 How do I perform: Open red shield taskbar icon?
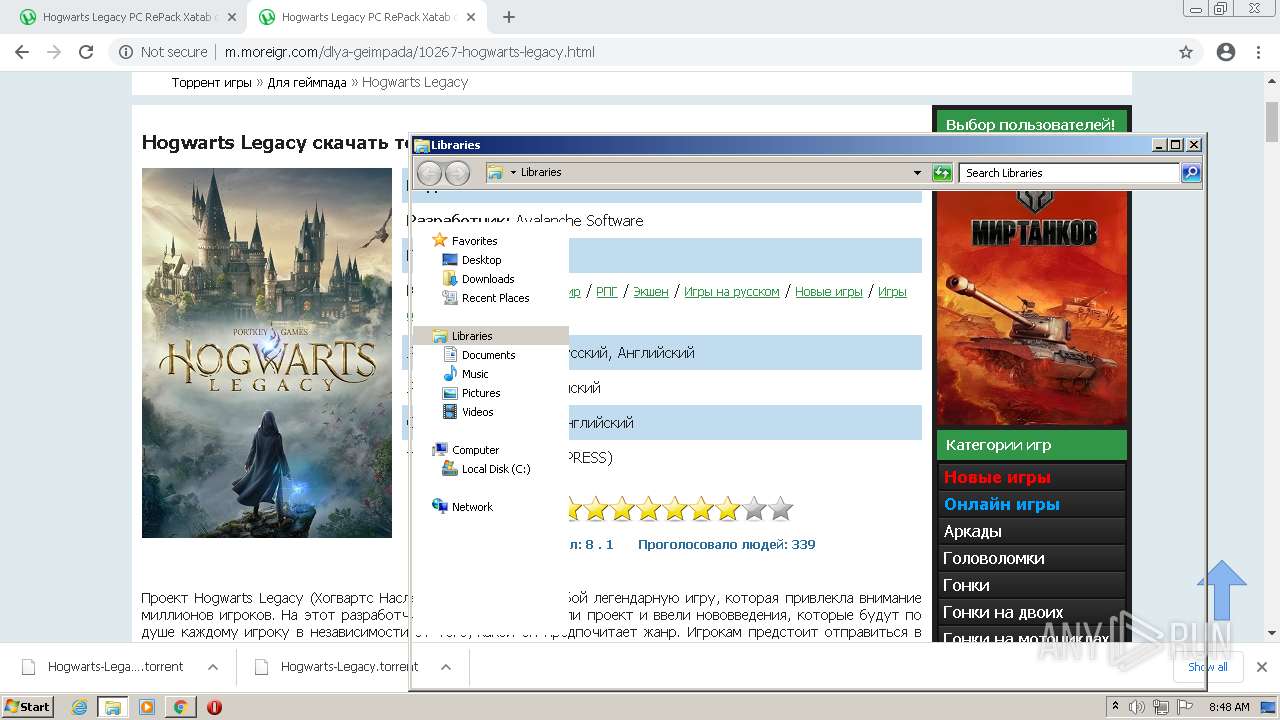pos(214,707)
